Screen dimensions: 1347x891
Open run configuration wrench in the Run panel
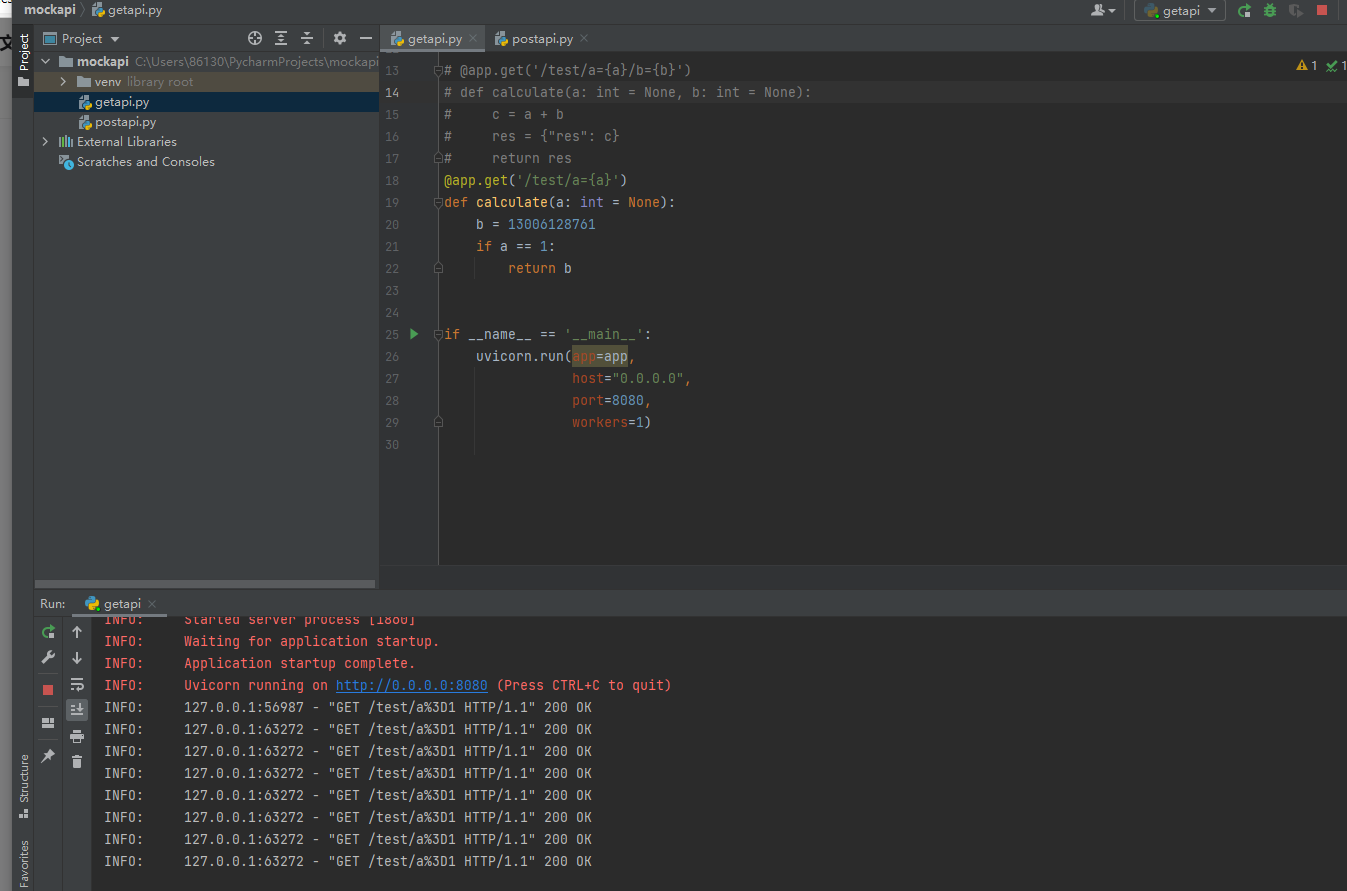point(48,658)
